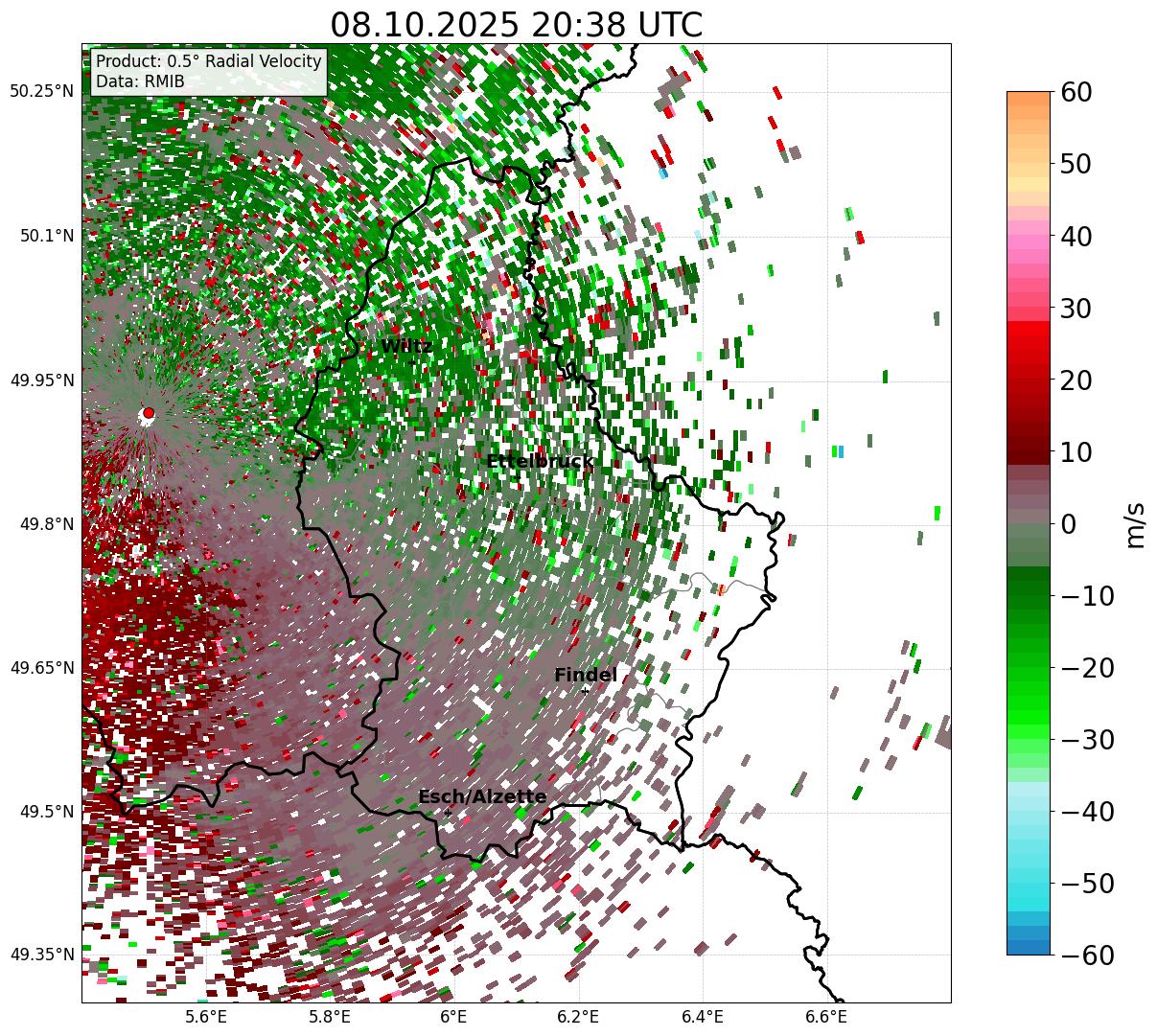The height and width of the screenshot is (1036, 1157).
Task: Click the colorbar value 40
Action: (x=1075, y=236)
